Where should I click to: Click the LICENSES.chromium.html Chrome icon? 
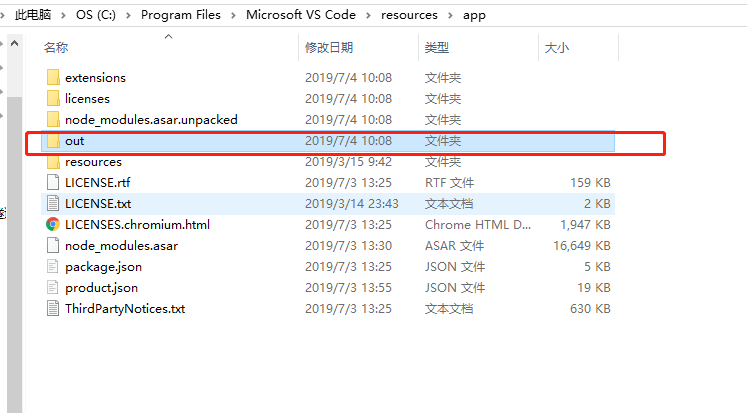pyautogui.click(x=53, y=225)
